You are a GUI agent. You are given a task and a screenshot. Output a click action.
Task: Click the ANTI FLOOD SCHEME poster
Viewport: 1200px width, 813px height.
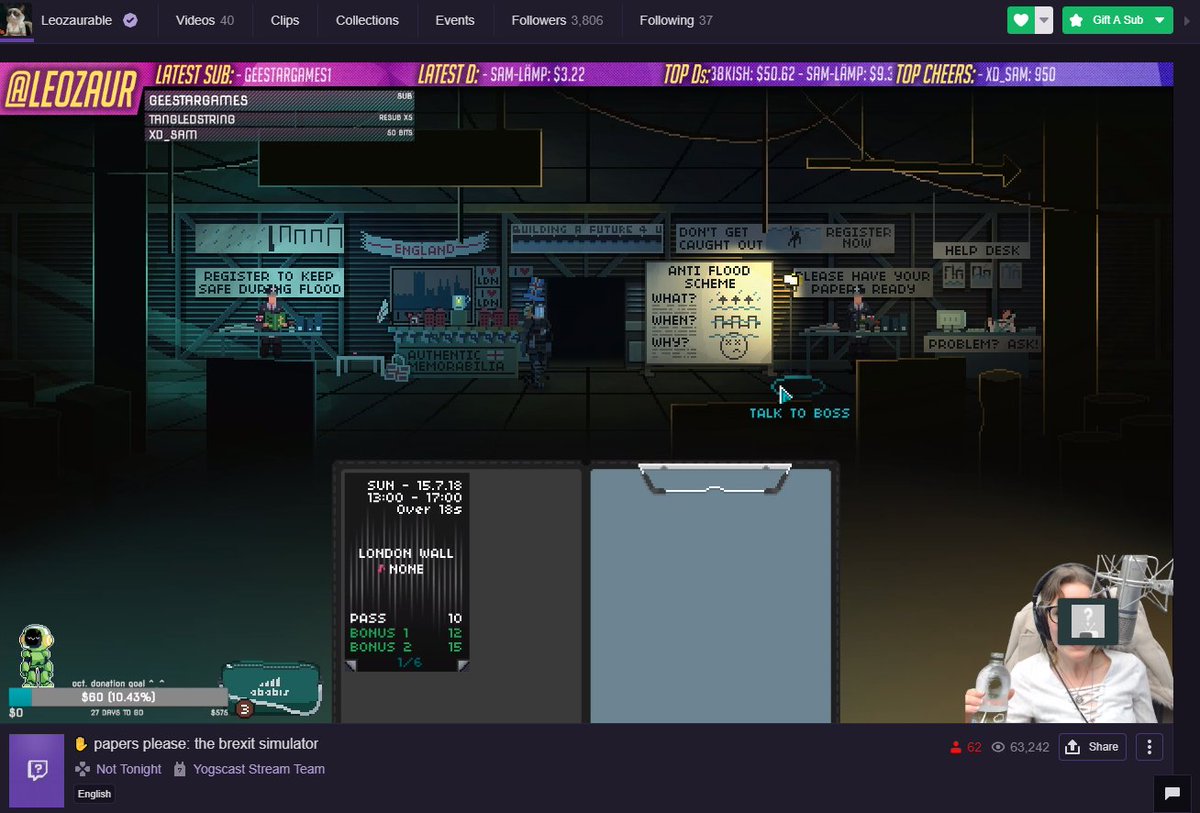point(709,312)
